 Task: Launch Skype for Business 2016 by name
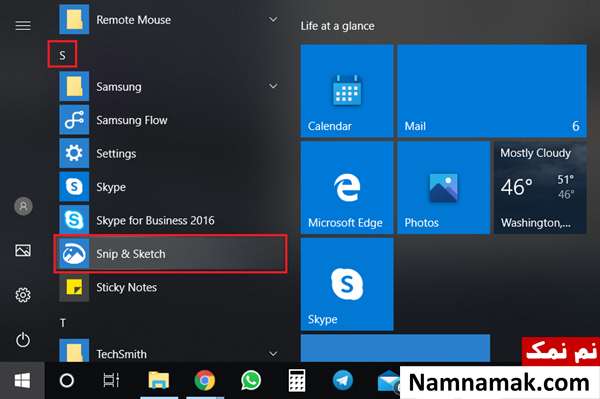point(155,220)
